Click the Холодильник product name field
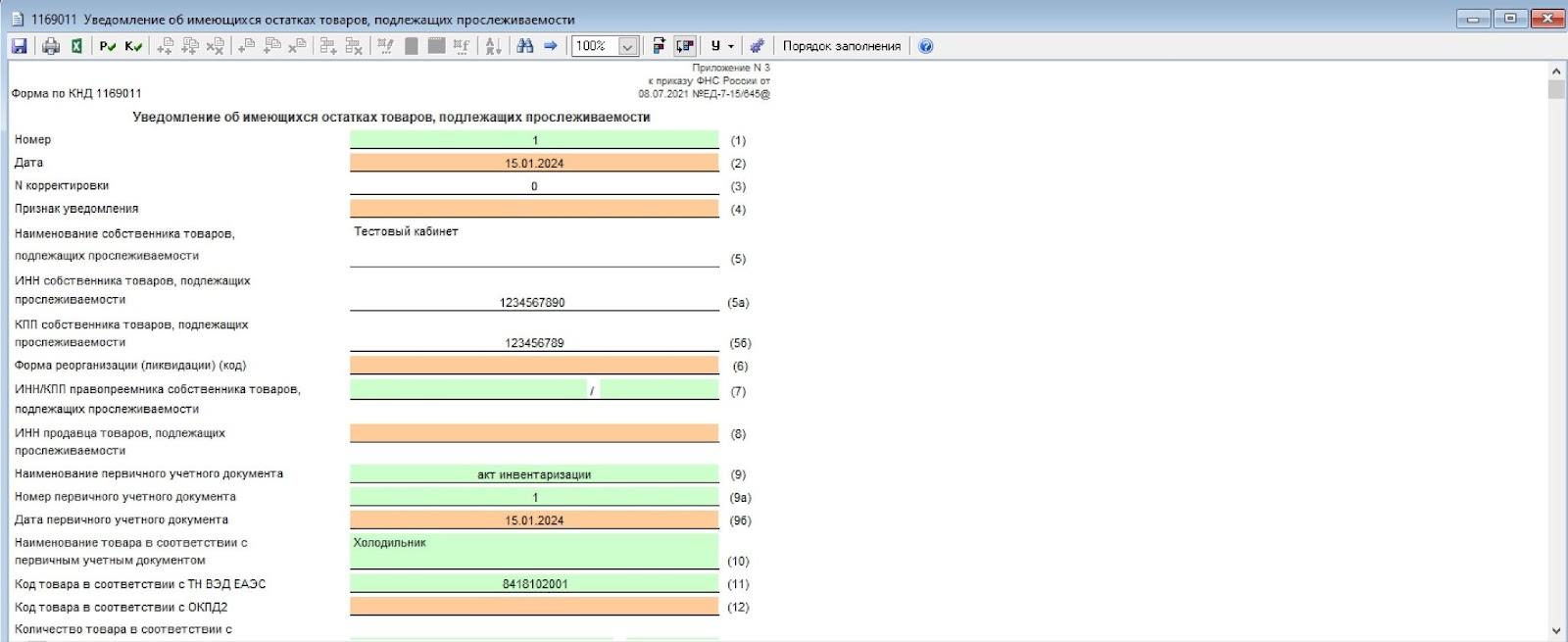Viewport: 1568px width, 642px height. click(x=534, y=551)
